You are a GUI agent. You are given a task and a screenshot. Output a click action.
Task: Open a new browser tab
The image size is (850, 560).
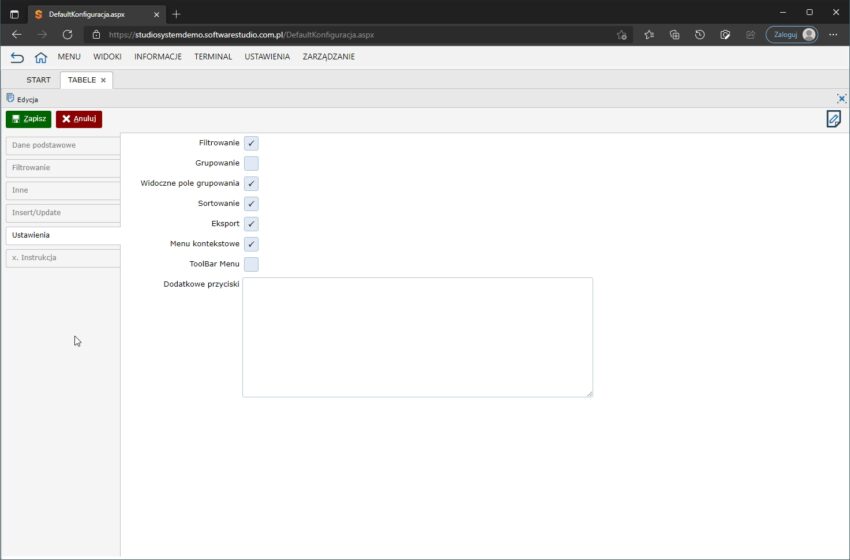176,14
